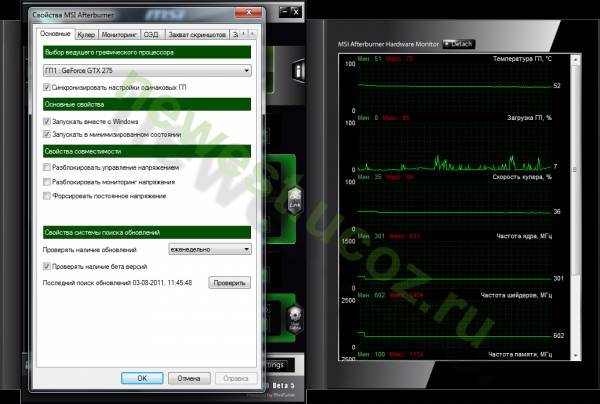Screen dimensions: 600x404
Task: Click the Загрузка ГП, % graph label
Action: pos(530,118)
